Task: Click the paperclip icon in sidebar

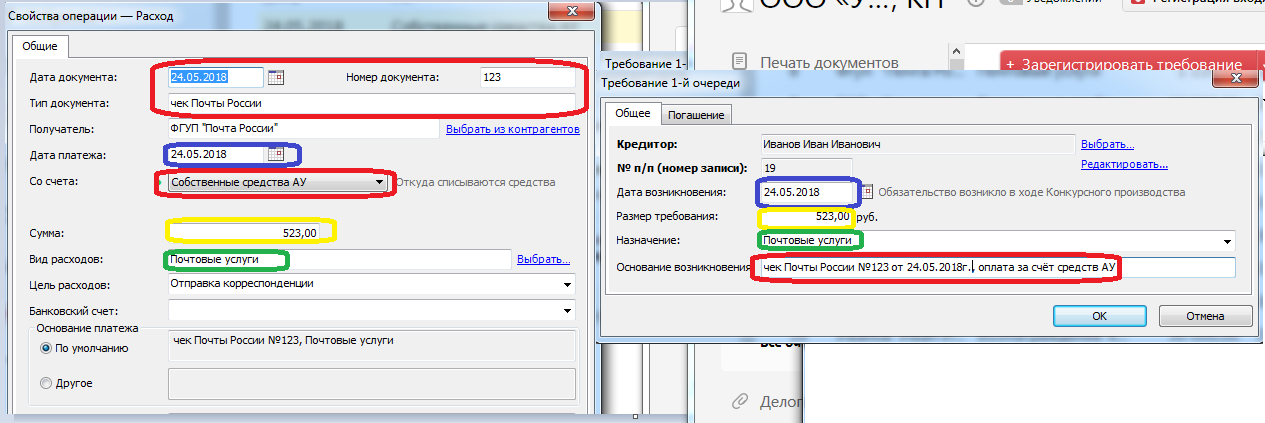Action: tap(739, 401)
